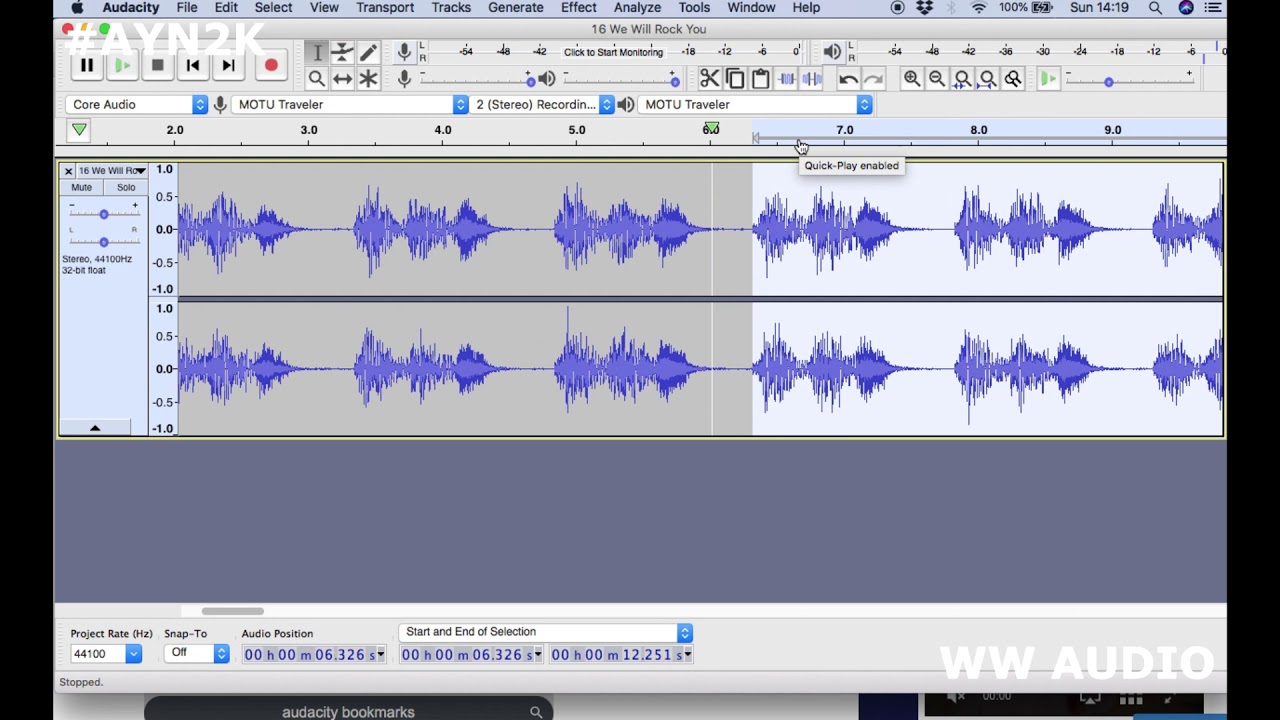Click the selection end time field 12.251
Screen dimensions: 1280x720
[x=621, y=655]
